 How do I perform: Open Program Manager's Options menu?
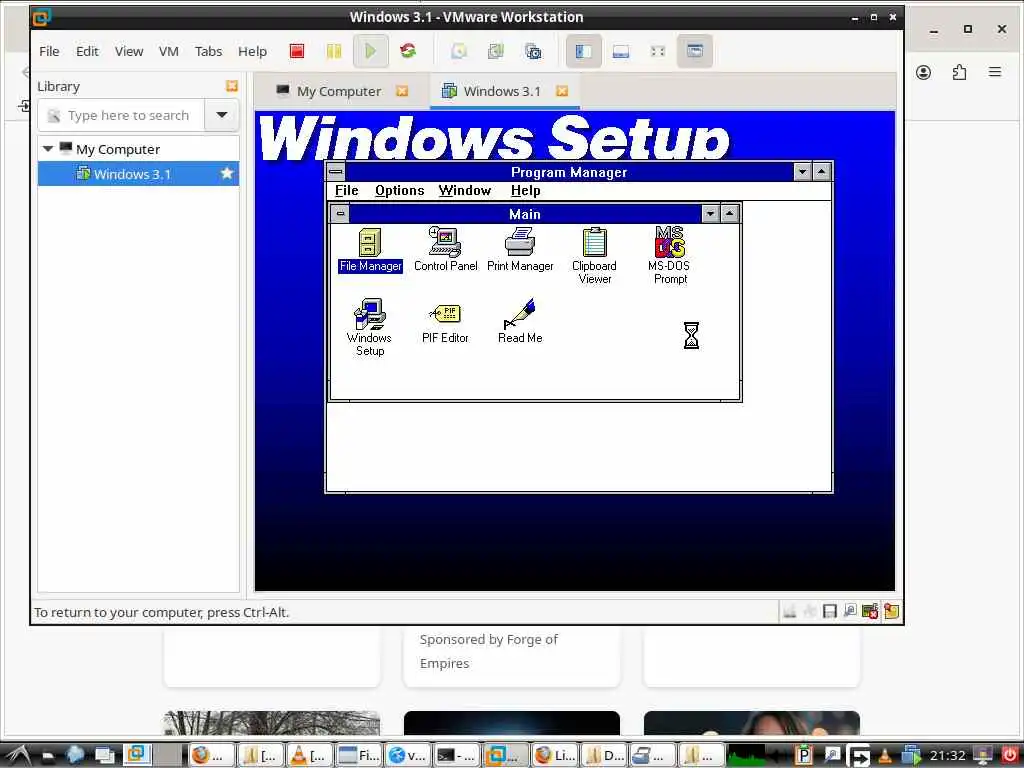pos(400,191)
